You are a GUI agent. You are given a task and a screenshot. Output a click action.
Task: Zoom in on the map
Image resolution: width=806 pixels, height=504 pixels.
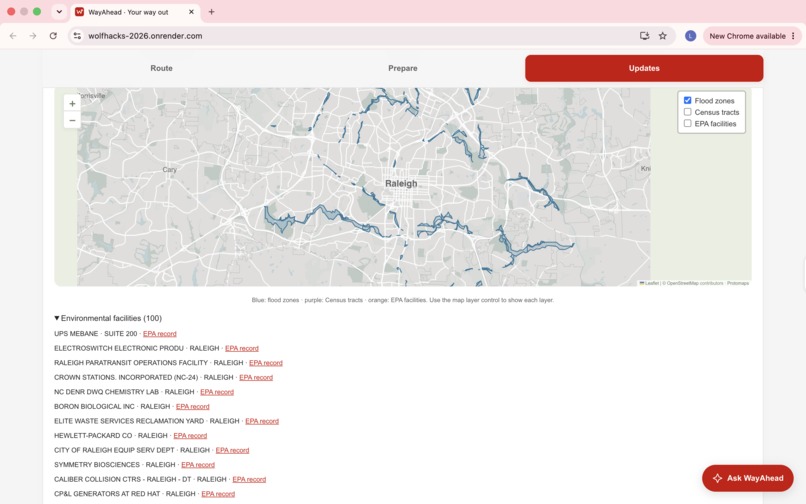tap(72, 103)
